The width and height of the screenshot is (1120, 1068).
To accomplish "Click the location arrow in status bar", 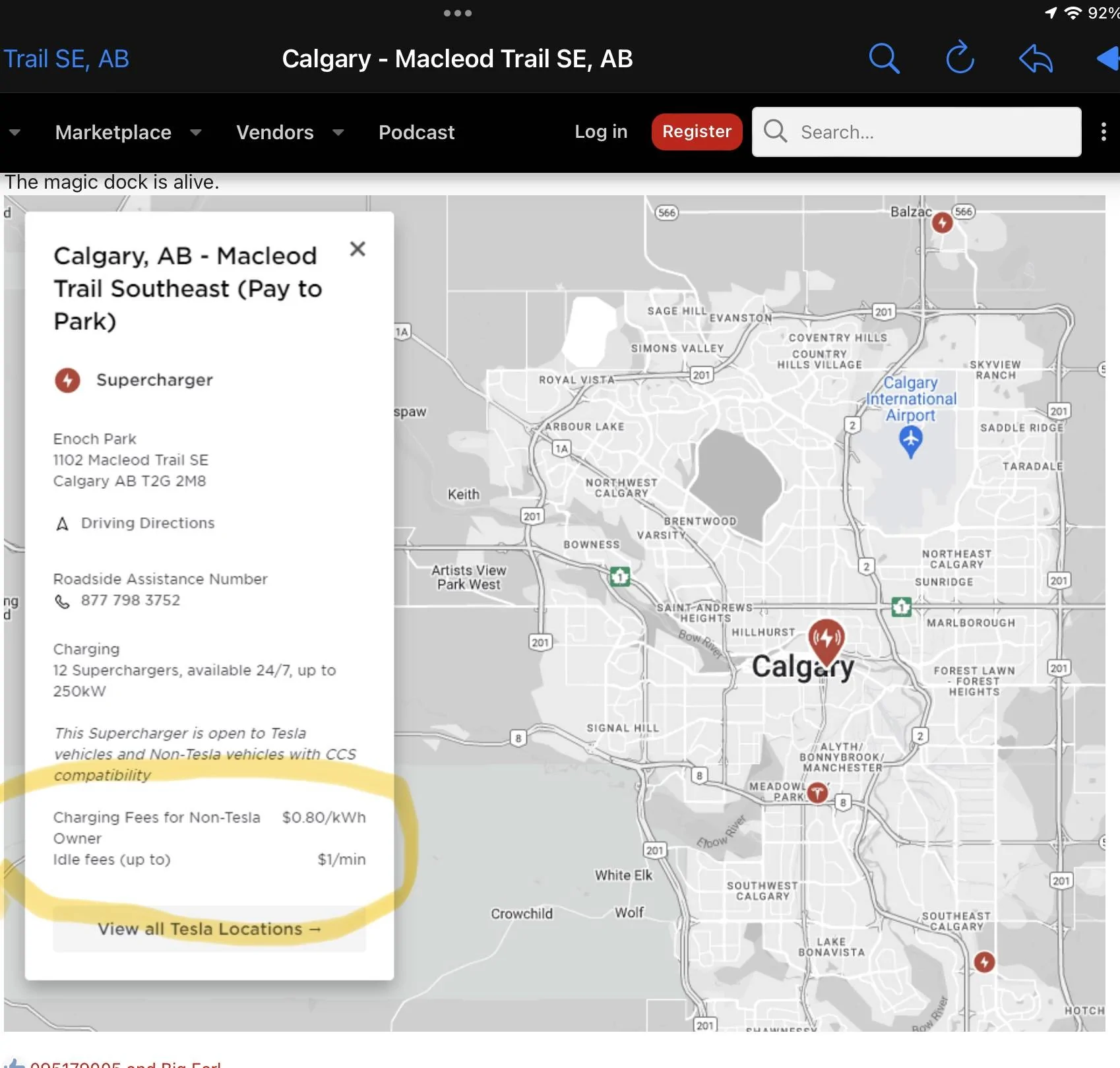I will 1051,13.
